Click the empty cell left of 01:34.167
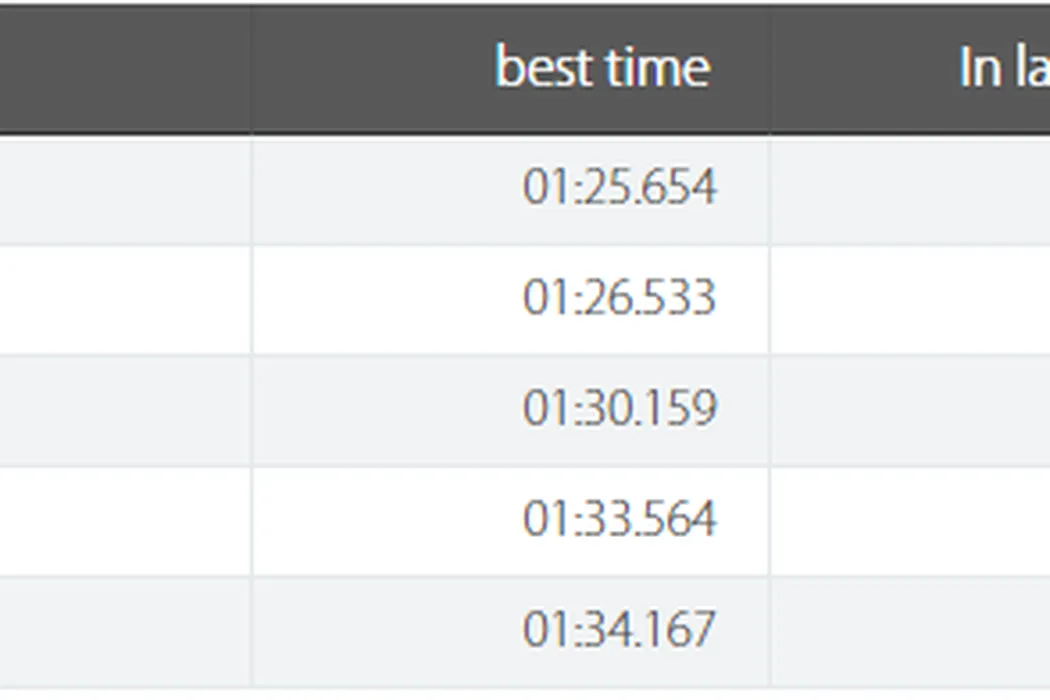Viewport: 1050px width, 700px height. pyautogui.click(x=125, y=630)
